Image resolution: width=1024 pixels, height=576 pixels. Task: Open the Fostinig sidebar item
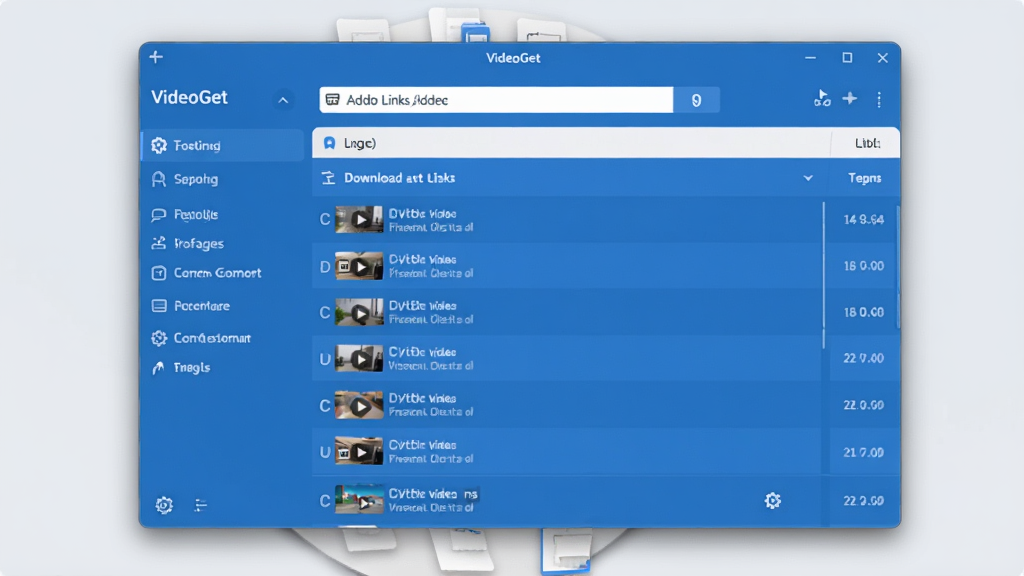[223, 145]
